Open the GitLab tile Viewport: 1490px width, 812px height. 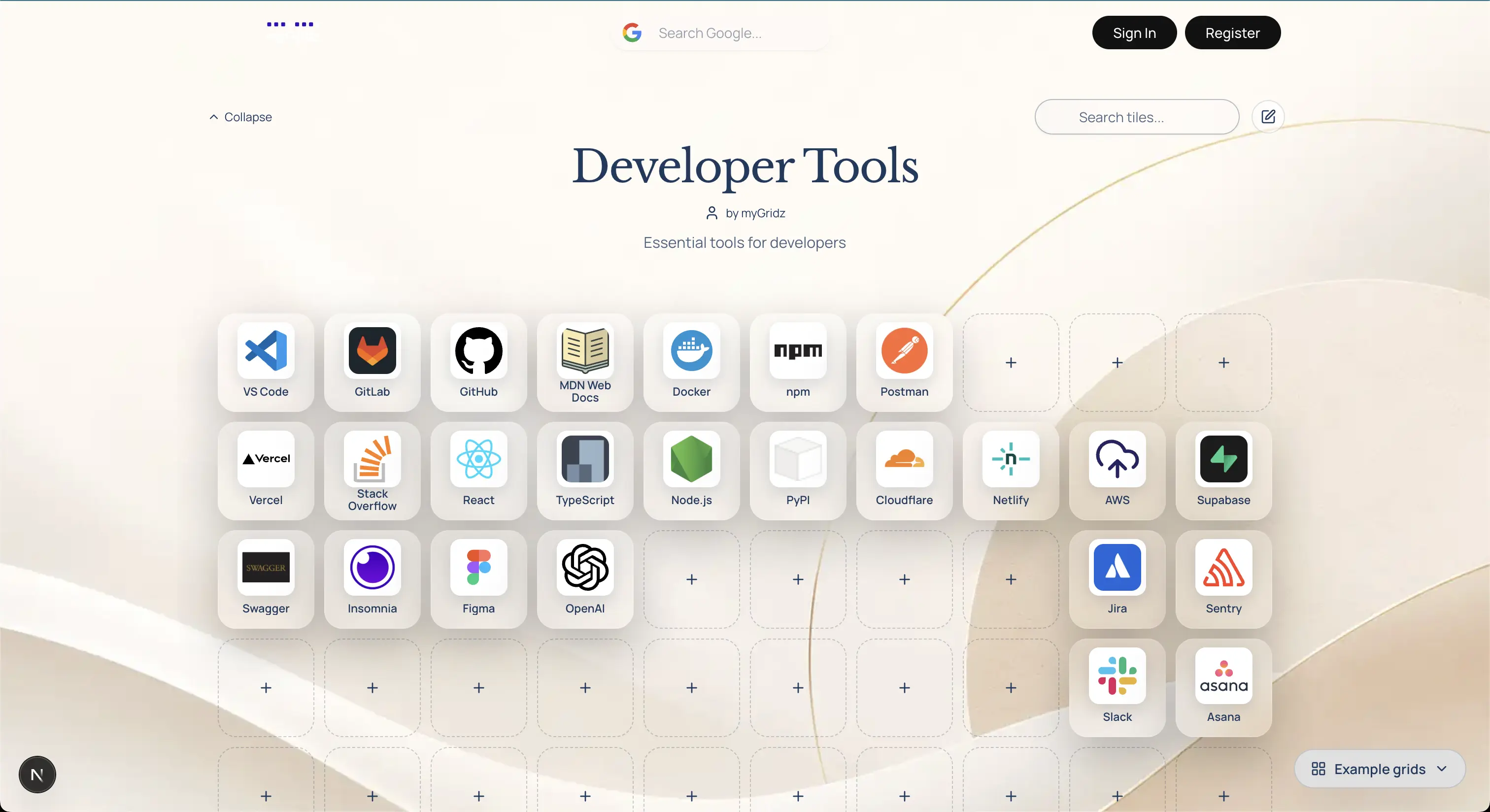coord(372,363)
